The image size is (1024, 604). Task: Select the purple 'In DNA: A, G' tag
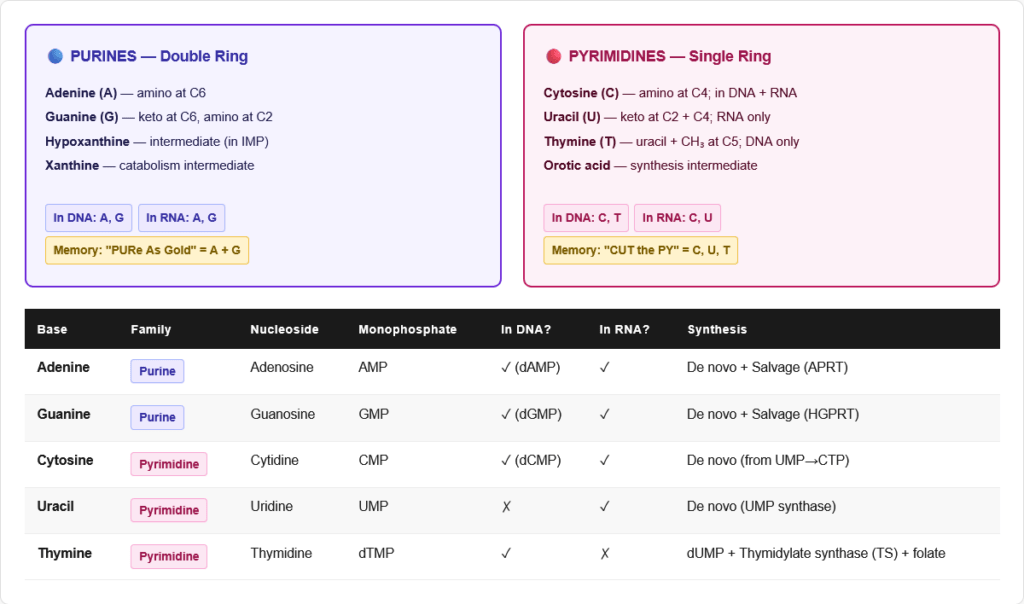point(88,218)
